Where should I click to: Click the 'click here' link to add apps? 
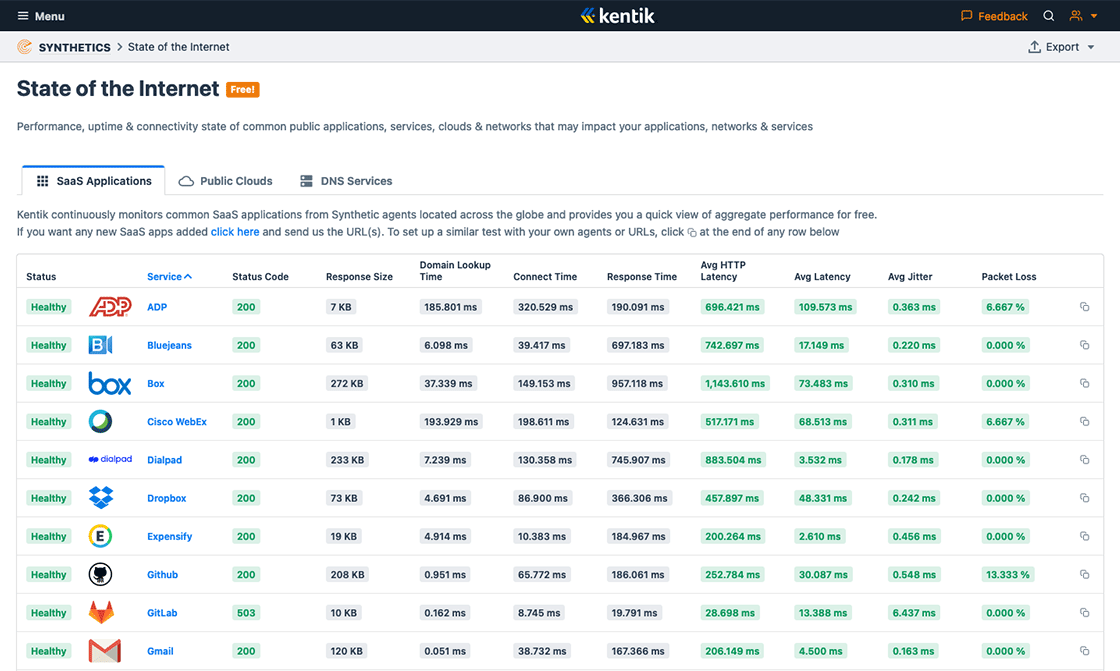[235, 231]
